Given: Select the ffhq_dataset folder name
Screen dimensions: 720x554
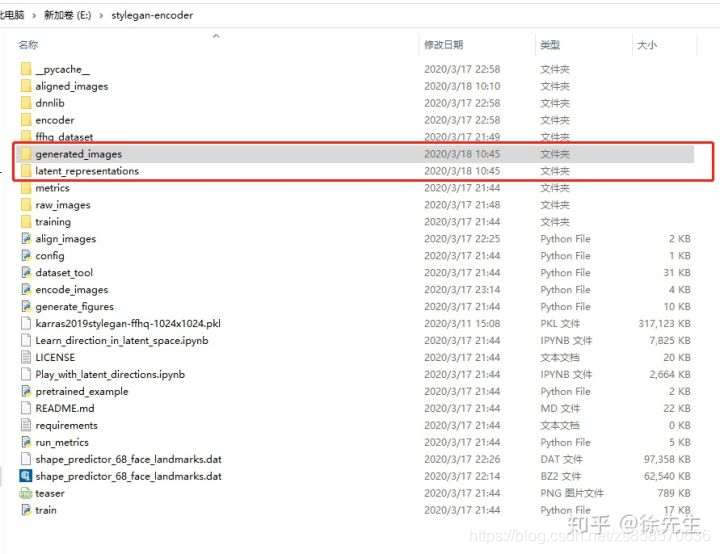Looking at the screenshot, I should pyautogui.click(x=64, y=137).
